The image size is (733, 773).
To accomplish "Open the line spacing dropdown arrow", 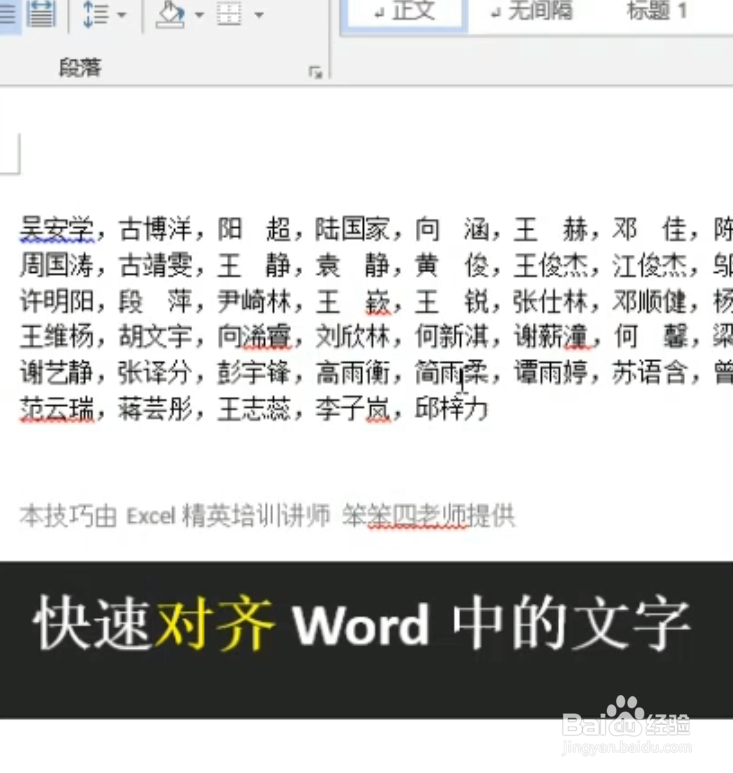I will tap(122, 15).
